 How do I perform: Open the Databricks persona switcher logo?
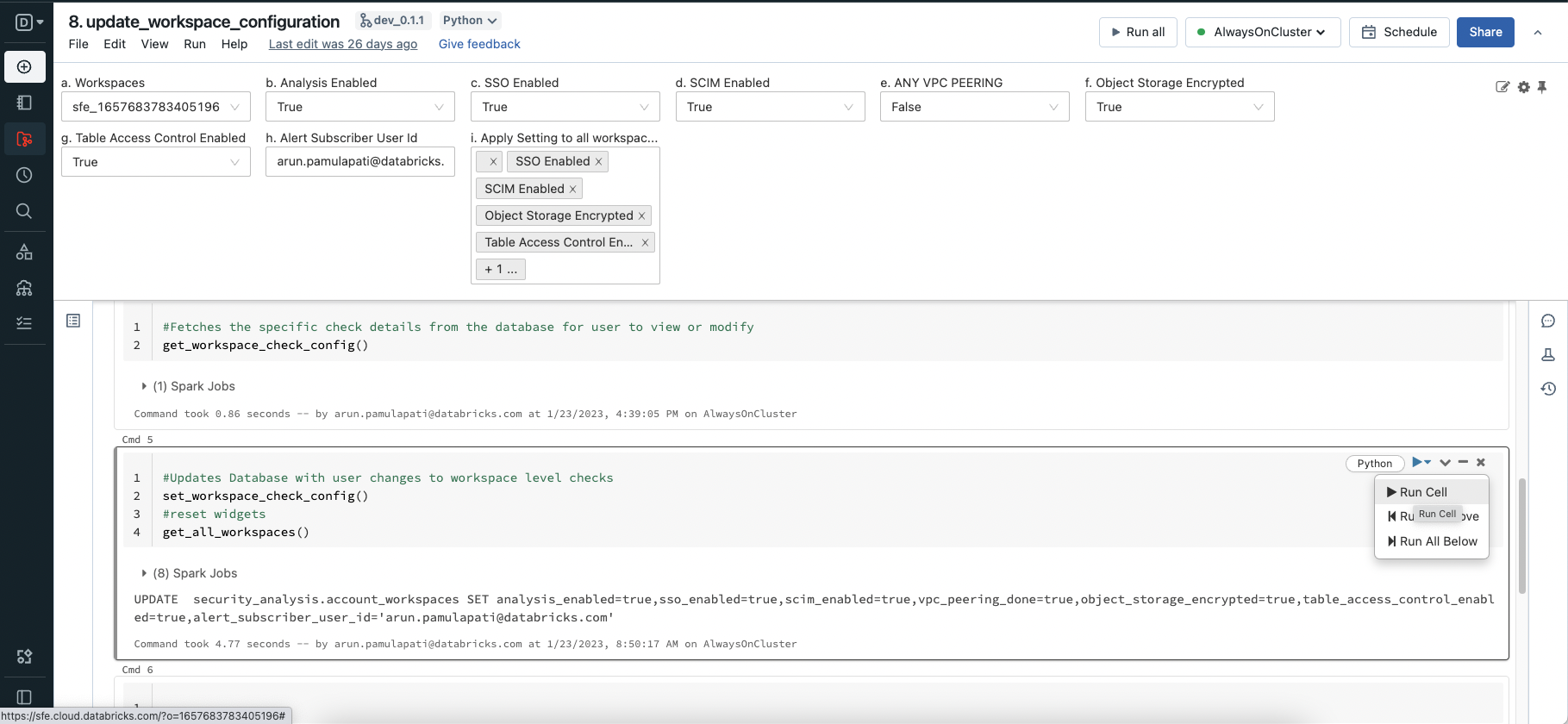29,22
